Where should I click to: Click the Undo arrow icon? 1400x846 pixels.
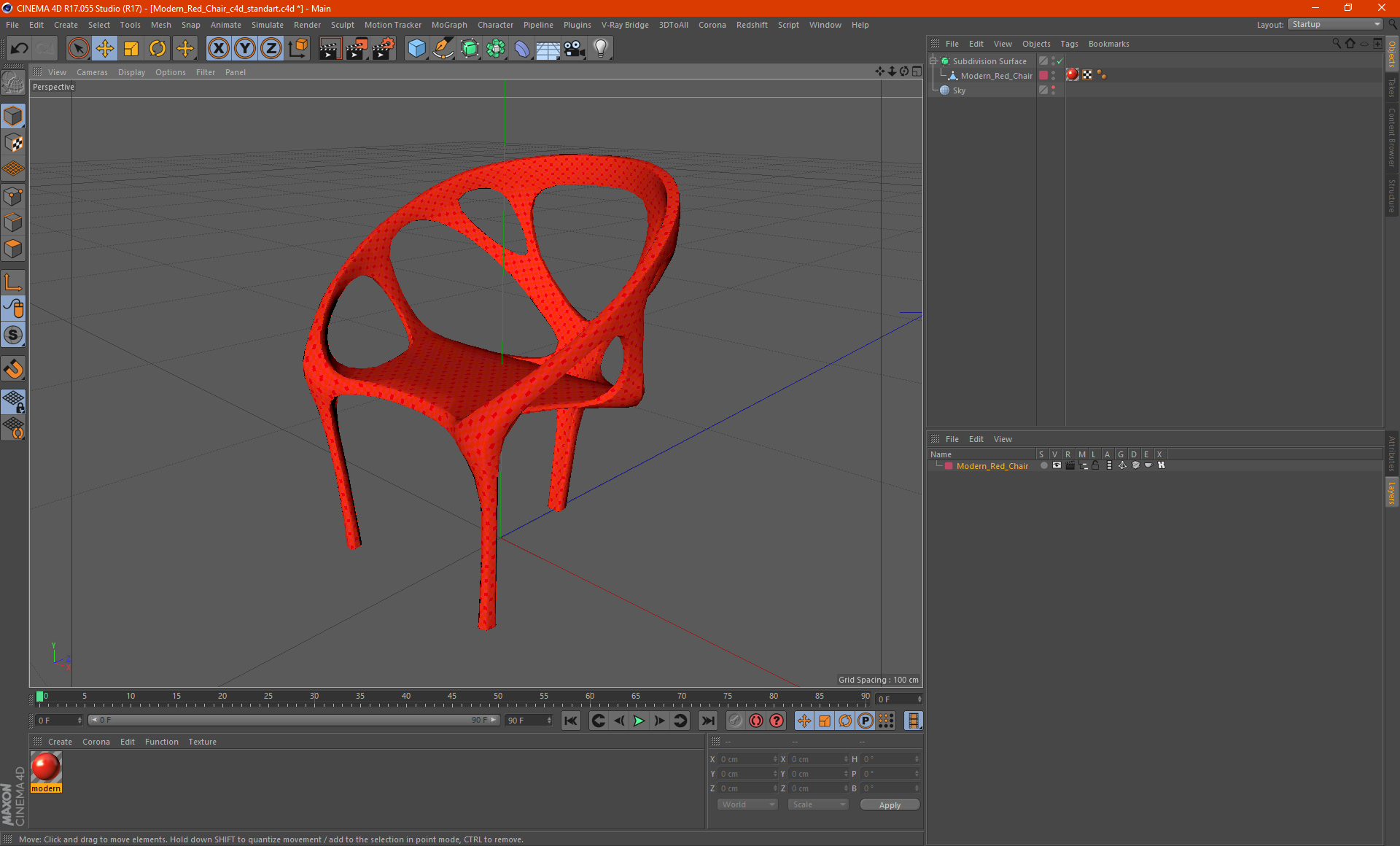[x=20, y=49]
